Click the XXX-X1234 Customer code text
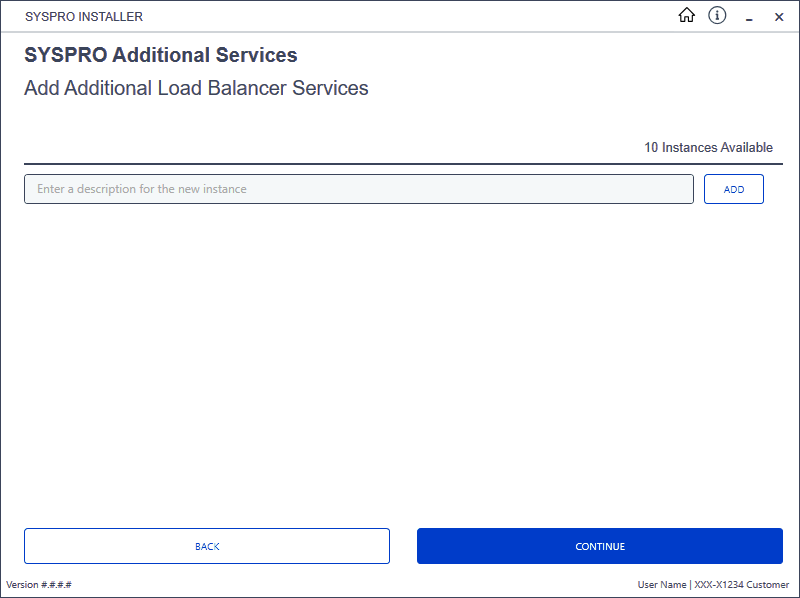This screenshot has height=598, width=800. (741, 584)
